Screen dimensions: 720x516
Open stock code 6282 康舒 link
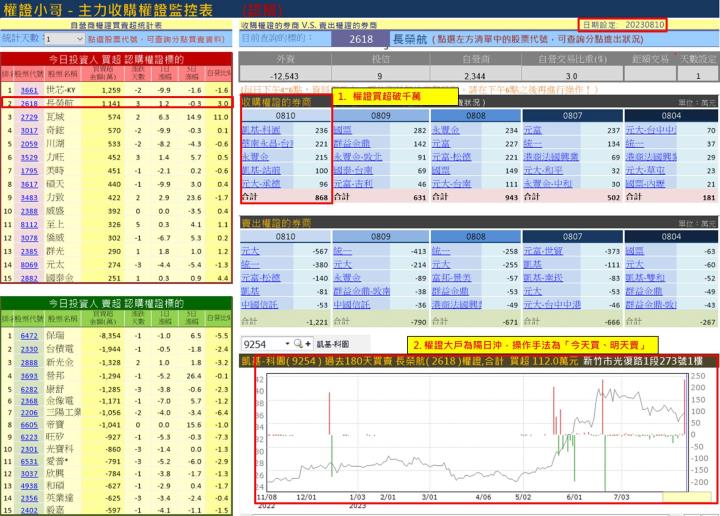tap(29, 389)
